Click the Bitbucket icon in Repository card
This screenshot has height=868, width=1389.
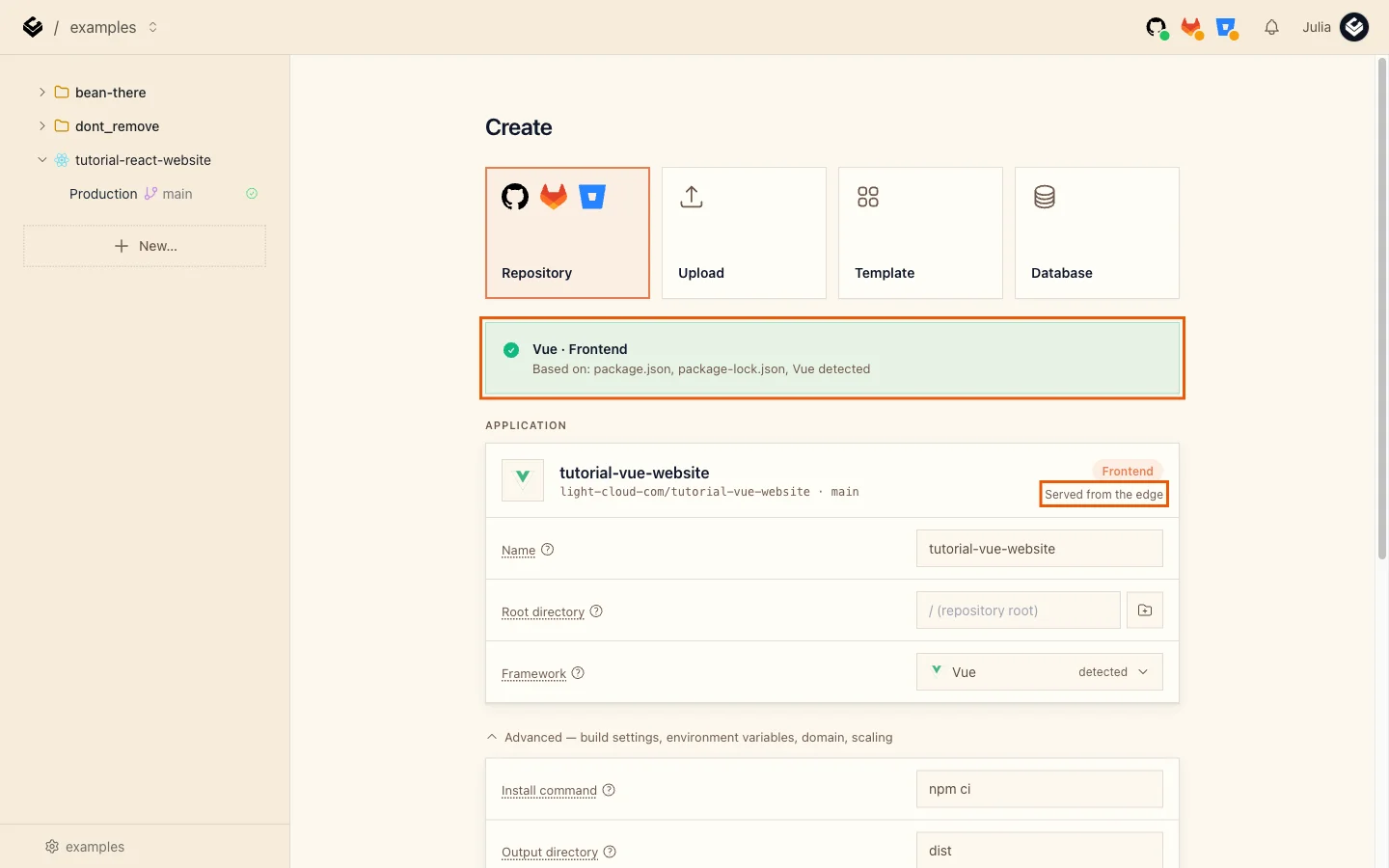pos(592,197)
